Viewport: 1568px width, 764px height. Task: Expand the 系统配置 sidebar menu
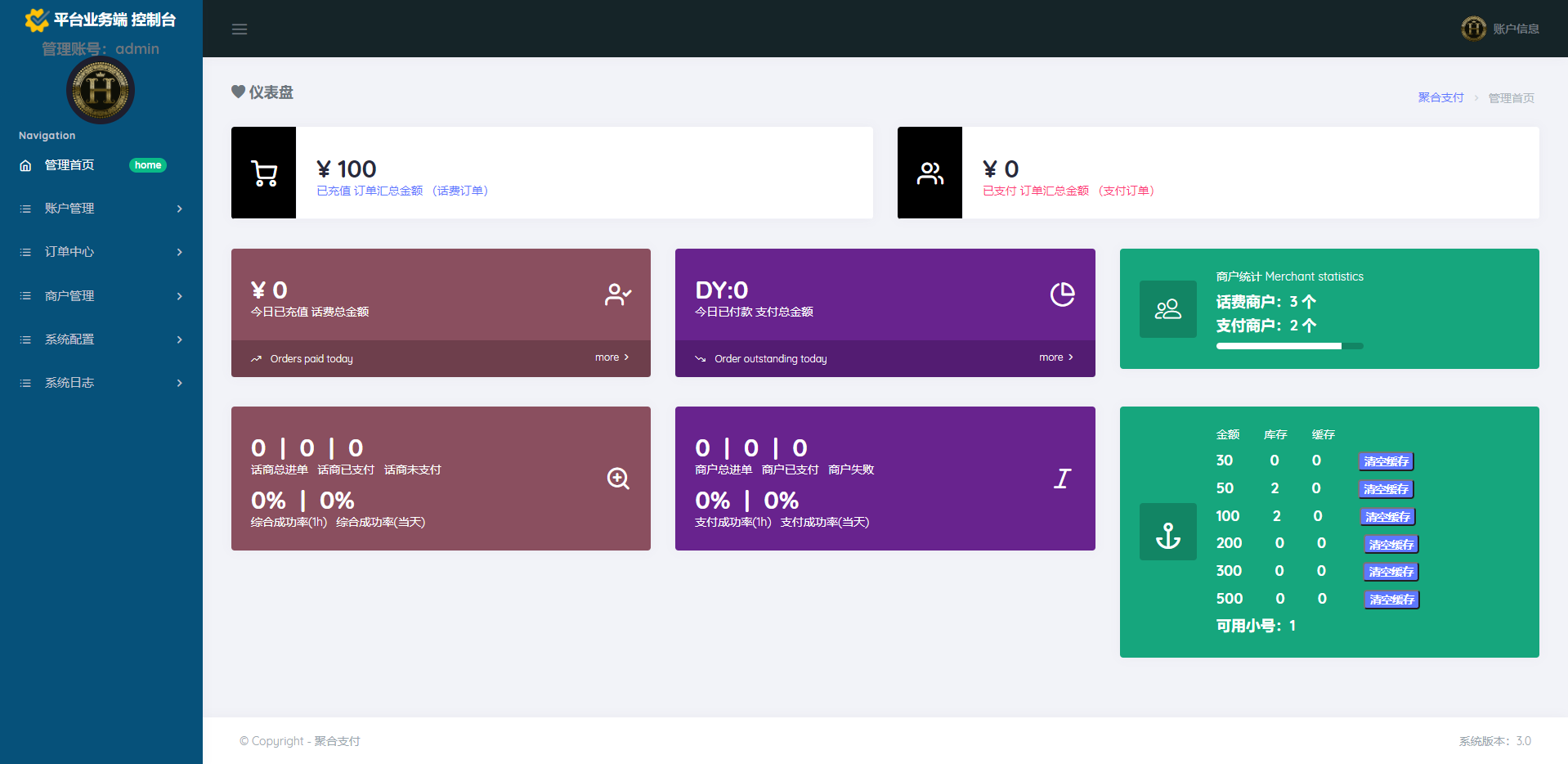tap(101, 339)
